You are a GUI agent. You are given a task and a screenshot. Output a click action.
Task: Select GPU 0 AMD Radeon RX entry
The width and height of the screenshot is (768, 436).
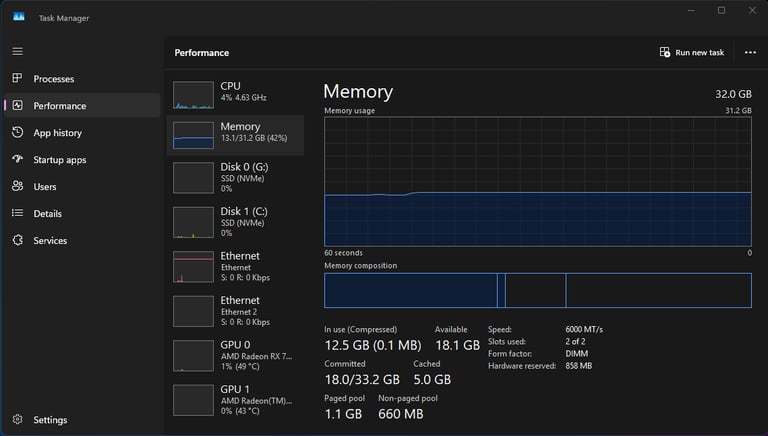pos(236,356)
